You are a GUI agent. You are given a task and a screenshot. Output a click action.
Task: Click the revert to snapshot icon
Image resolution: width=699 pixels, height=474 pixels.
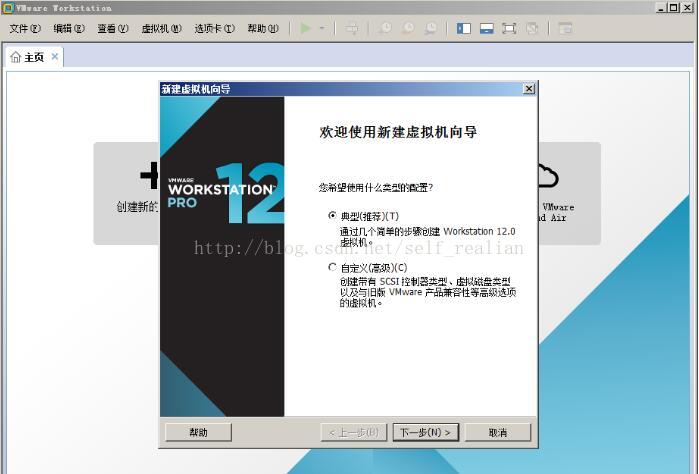[x=408, y=29]
